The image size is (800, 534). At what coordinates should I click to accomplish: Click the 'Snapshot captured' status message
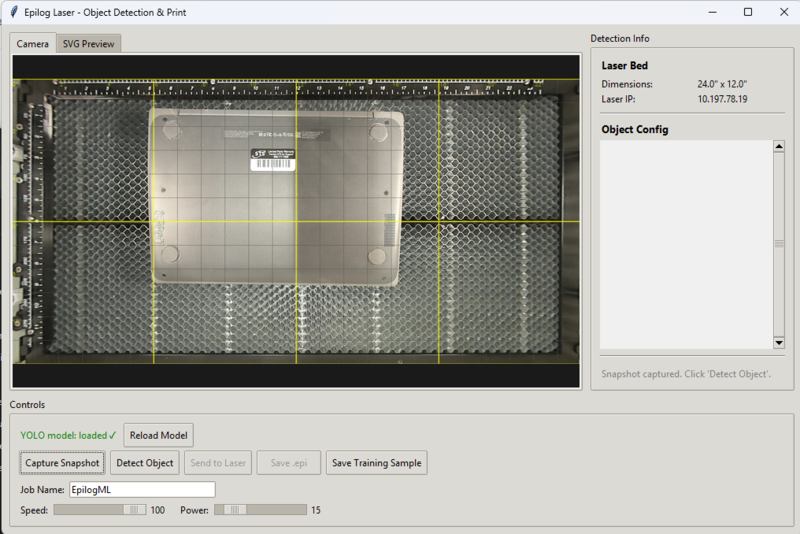point(686,374)
